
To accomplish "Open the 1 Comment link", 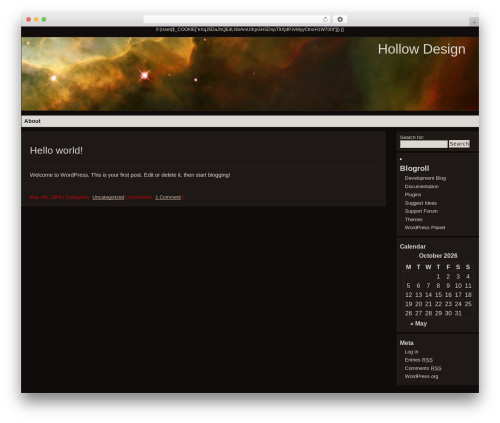I will [x=168, y=197].
